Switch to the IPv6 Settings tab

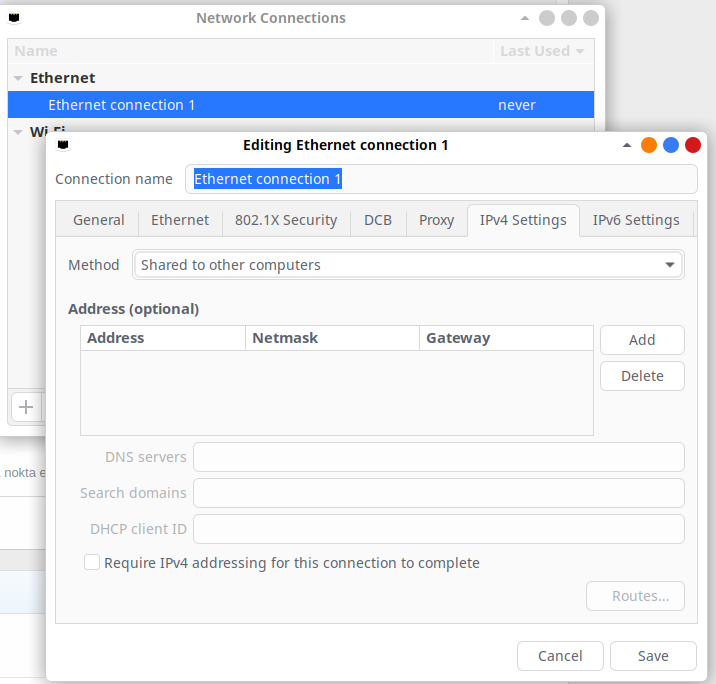(x=636, y=220)
